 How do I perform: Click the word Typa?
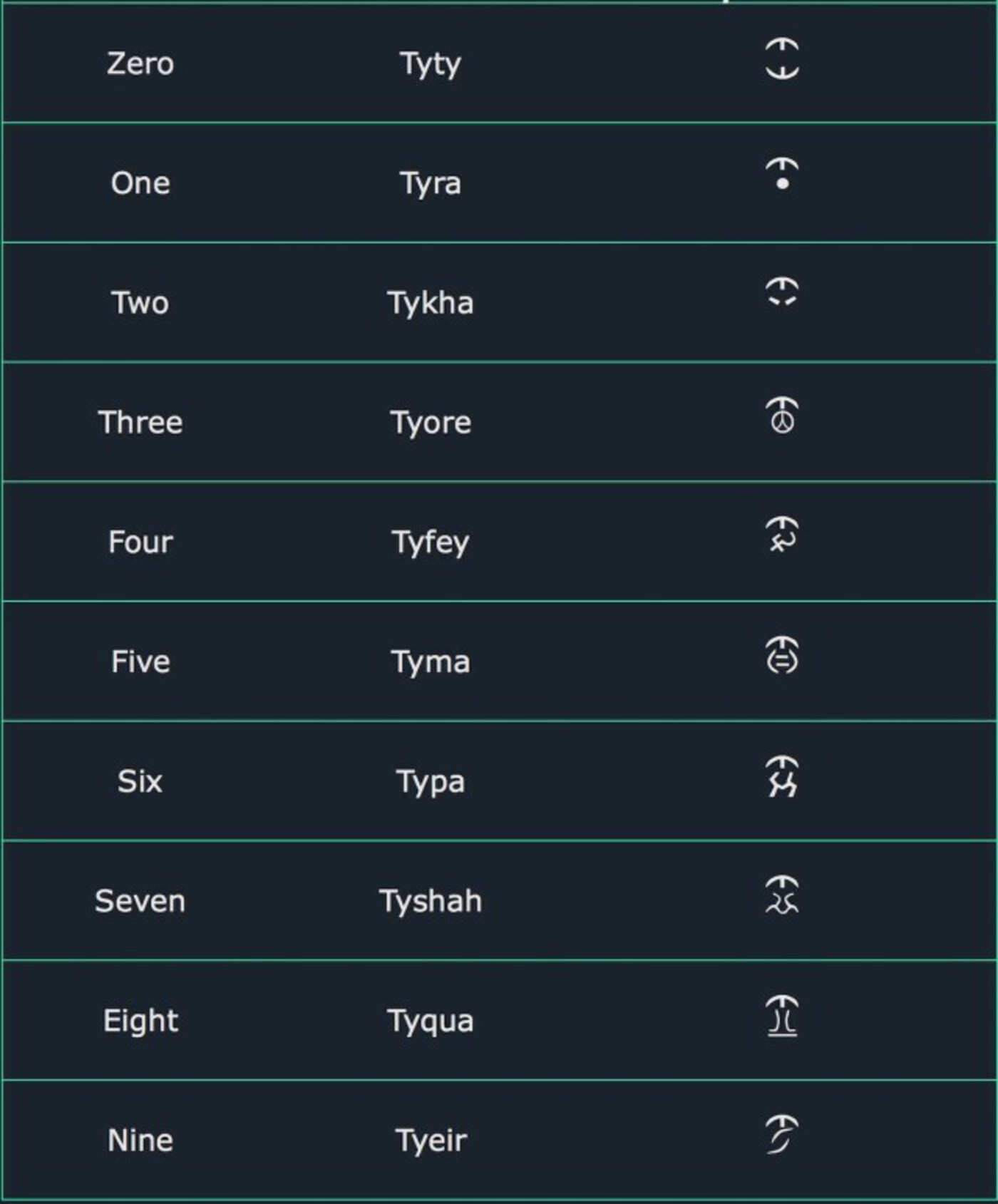pyautogui.click(x=431, y=782)
